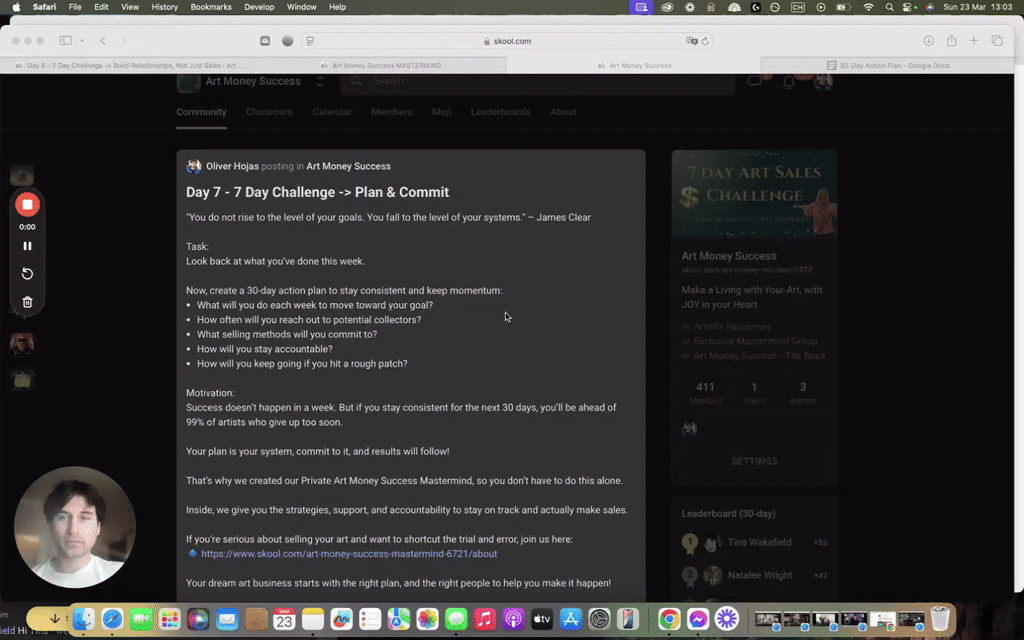Open Art Money Success - The Book link
The height and width of the screenshot is (640, 1024).
tap(760, 356)
